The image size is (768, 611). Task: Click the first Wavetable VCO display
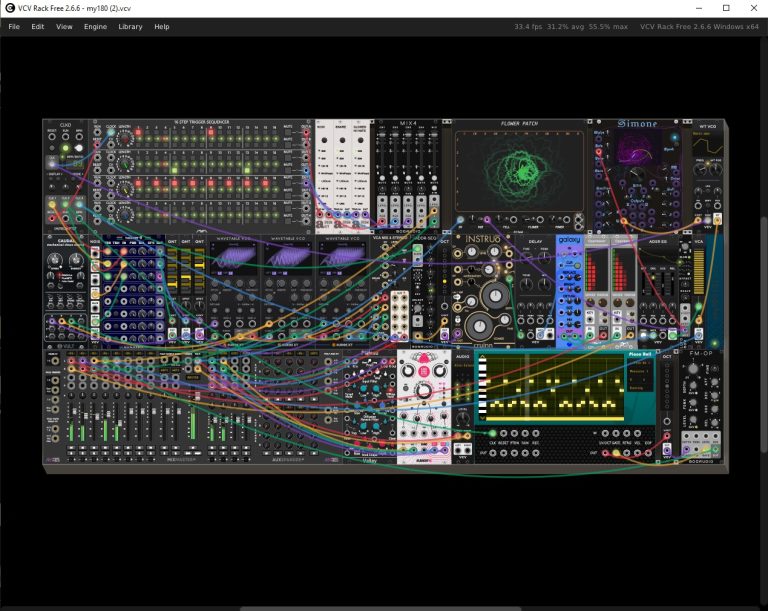tap(233, 257)
